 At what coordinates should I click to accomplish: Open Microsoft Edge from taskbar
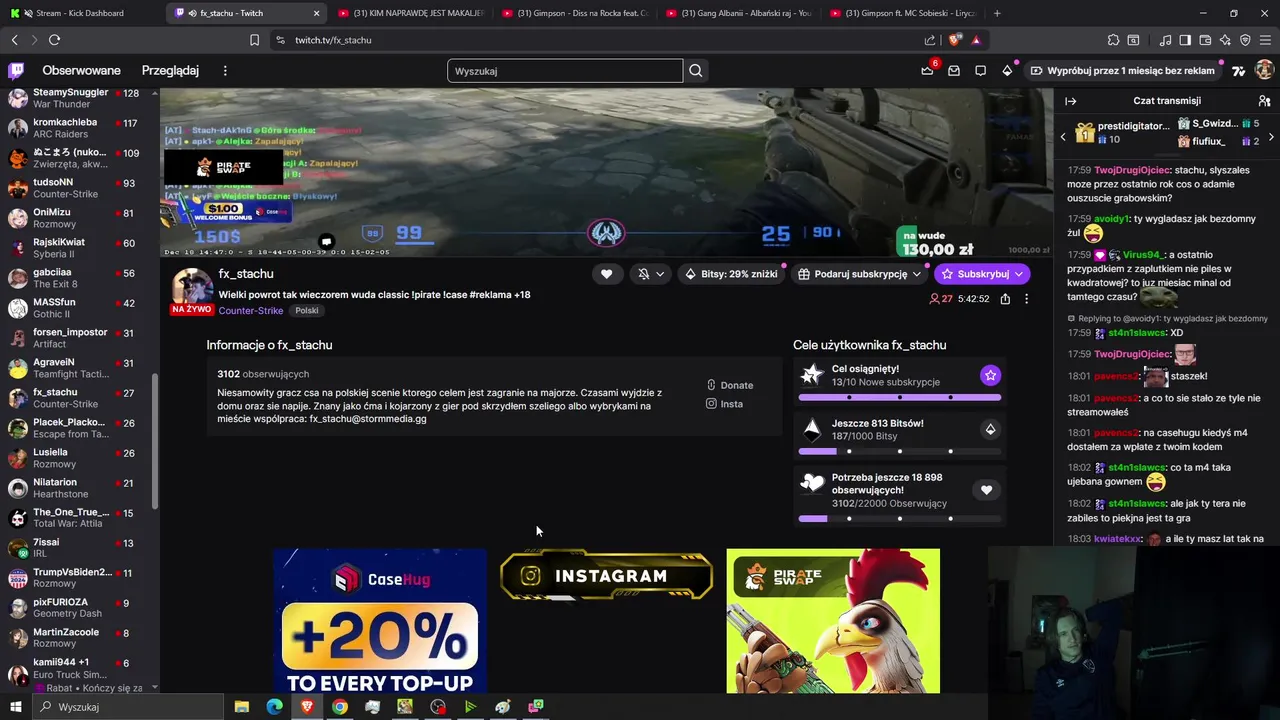pos(274,707)
